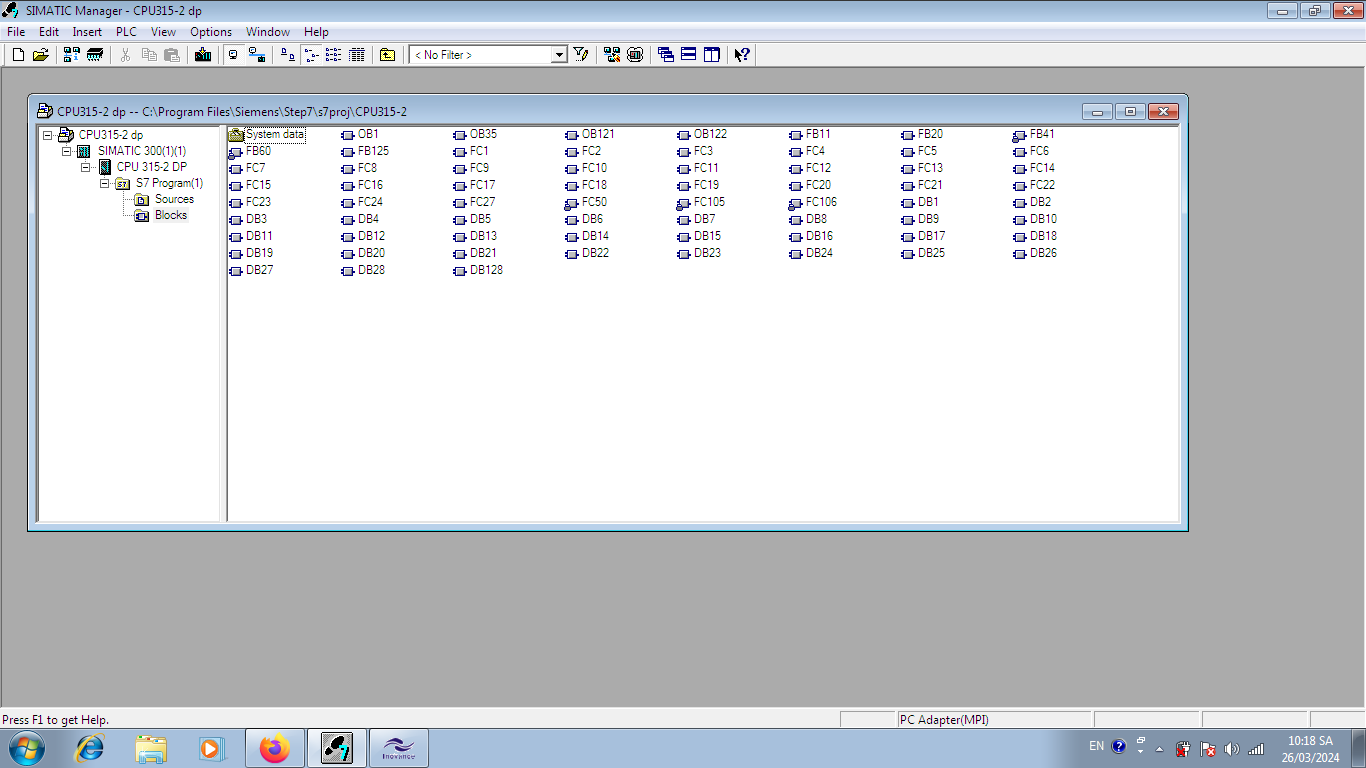The height and width of the screenshot is (768, 1366).
Task: Toggle Simulation on/off toolbar button
Action: tap(634, 55)
